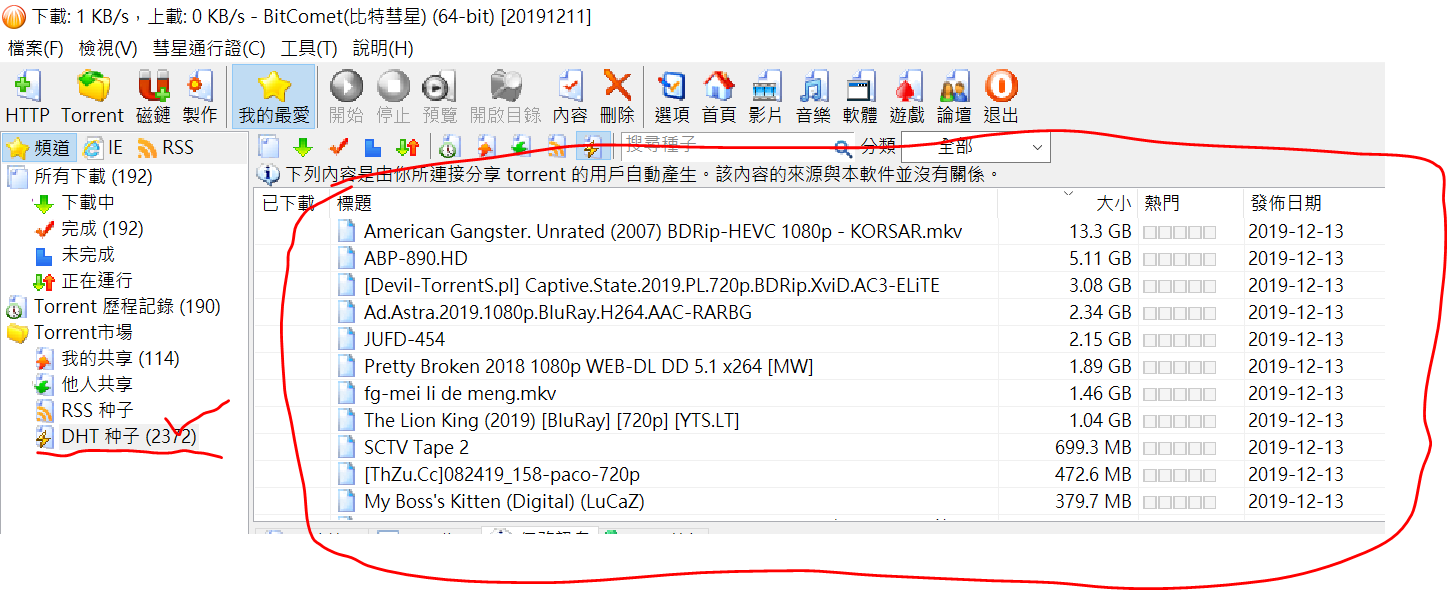The height and width of the screenshot is (590, 1447).
Task: Select DHT 種子 (2372) in sidebar
Action: [115, 436]
